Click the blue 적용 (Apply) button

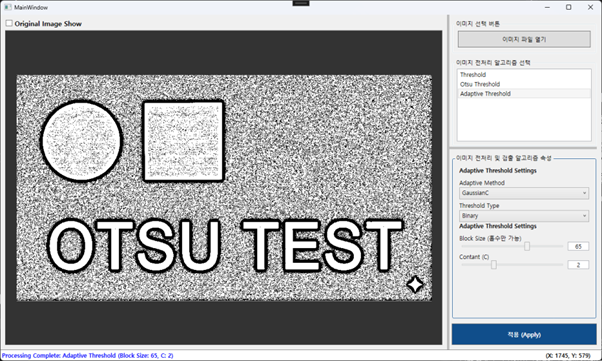(524, 335)
